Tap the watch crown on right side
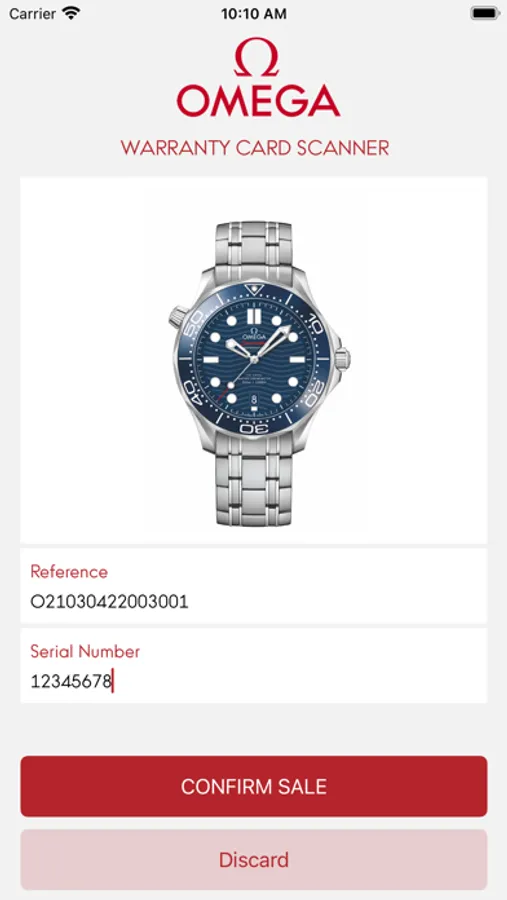Viewport: 507px width, 900px height. 342,359
